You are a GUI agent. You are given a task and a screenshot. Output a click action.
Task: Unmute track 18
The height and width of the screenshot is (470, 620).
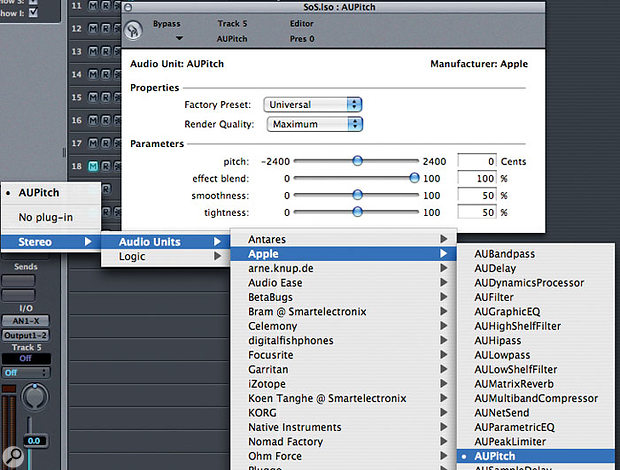(x=93, y=166)
